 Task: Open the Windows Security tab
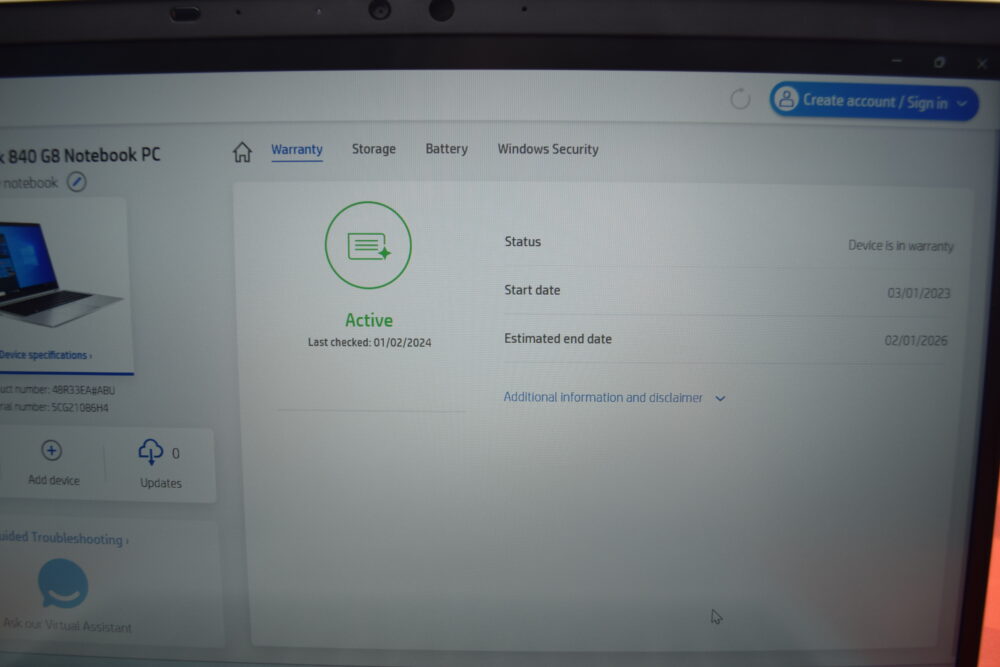point(548,149)
